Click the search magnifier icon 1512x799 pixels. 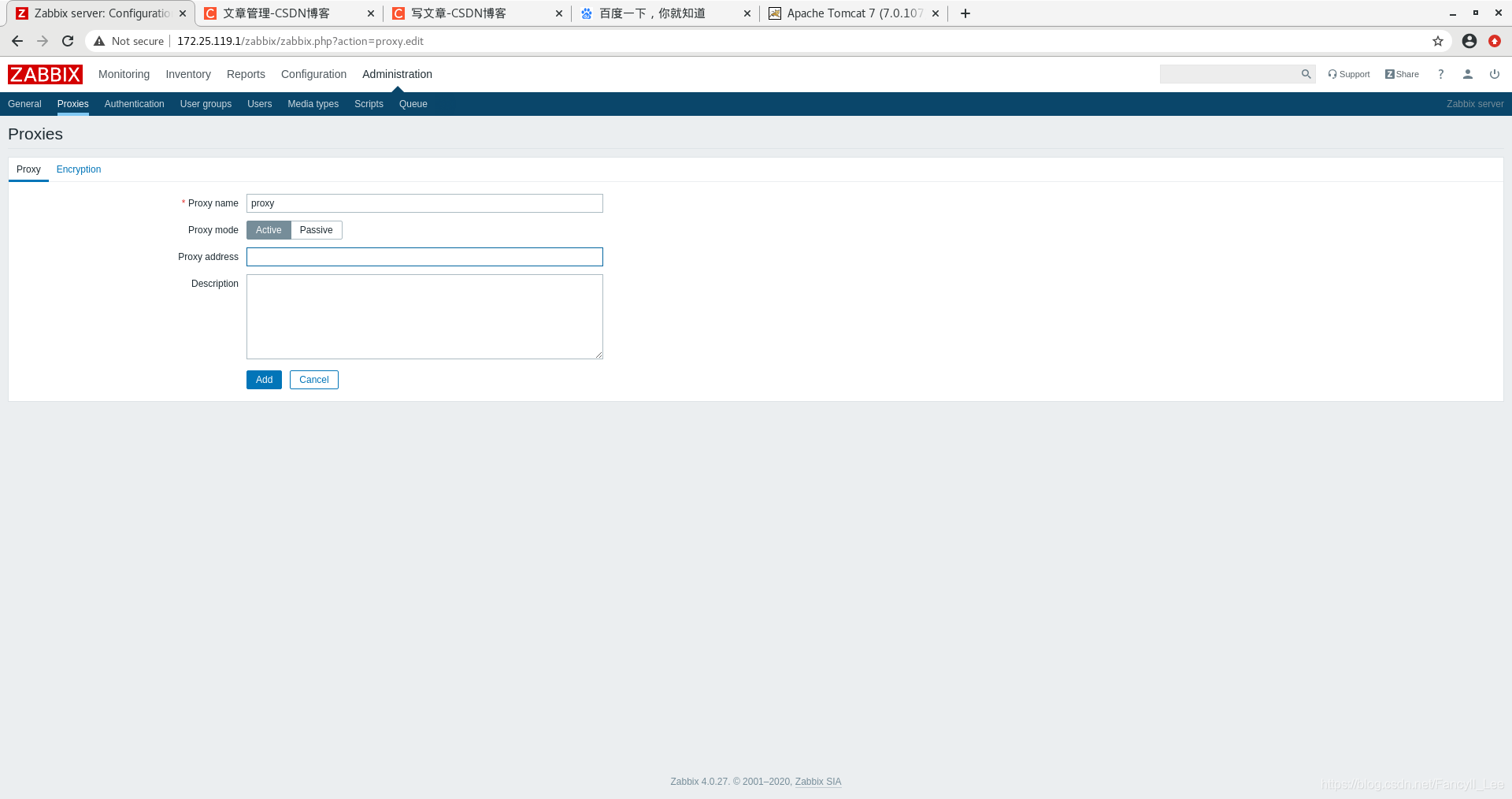click(x=1306, y=74)
